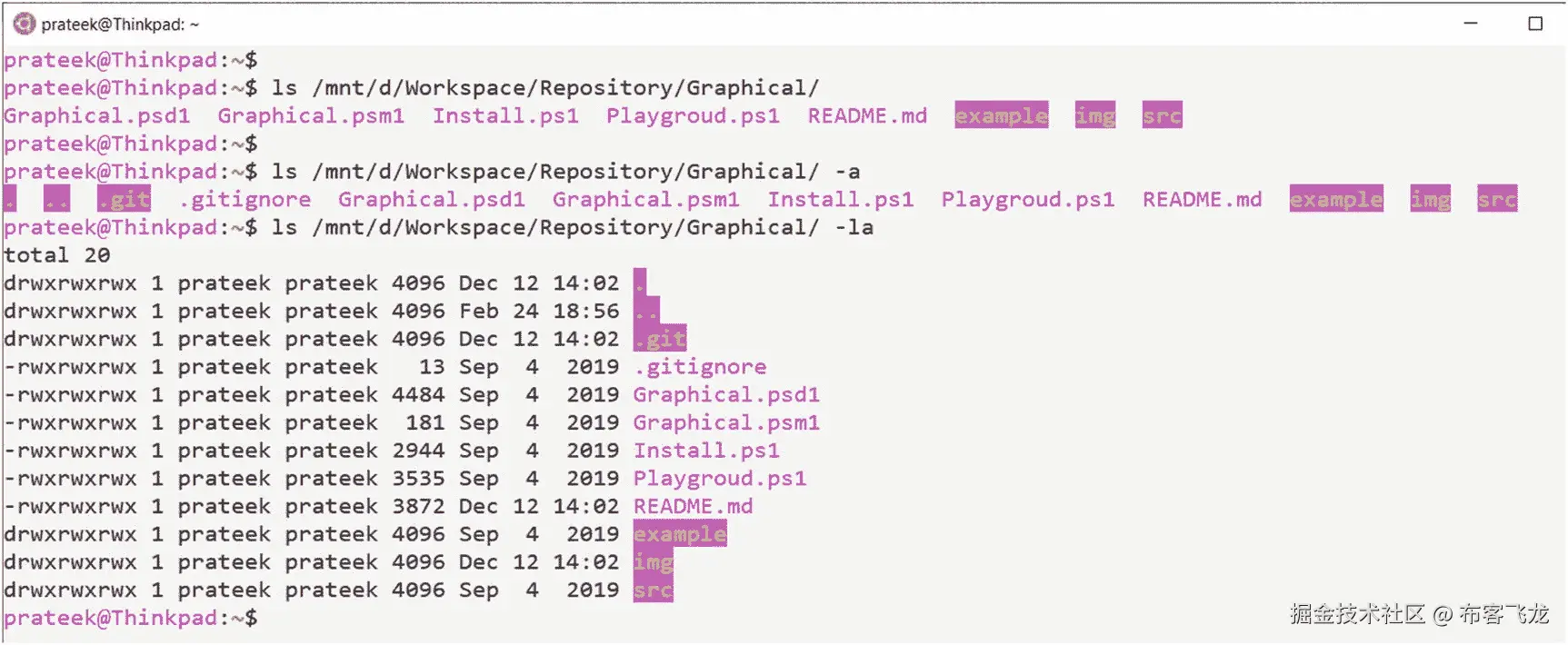This screenshot has width=1568, height=645.
Task: Click Graphical.psm1 in the long listing
Action: 726,422
